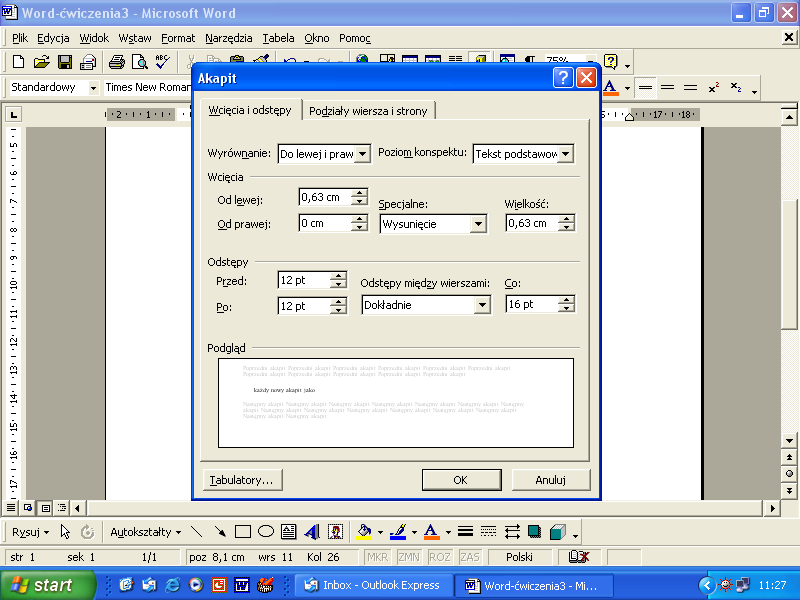Create a new blank document
800x600 pixels.
click(x=17, y=62)
